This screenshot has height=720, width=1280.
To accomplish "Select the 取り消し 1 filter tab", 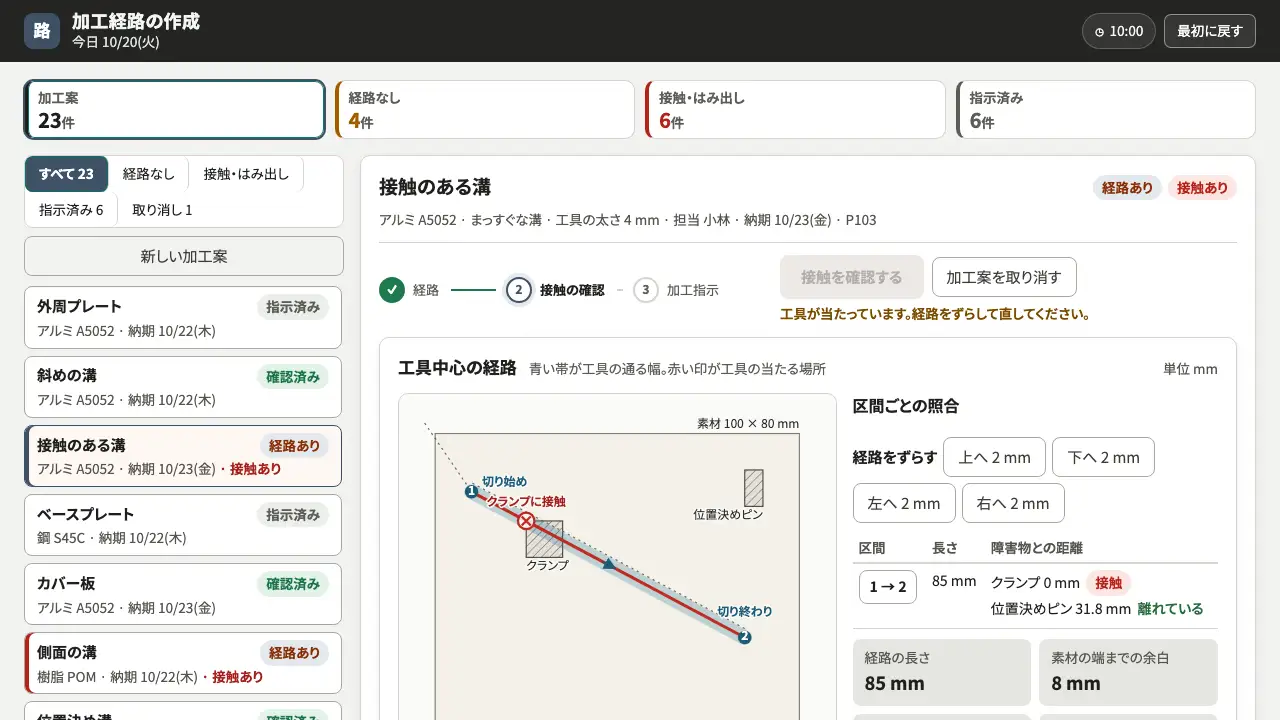I will click(162, 210).
